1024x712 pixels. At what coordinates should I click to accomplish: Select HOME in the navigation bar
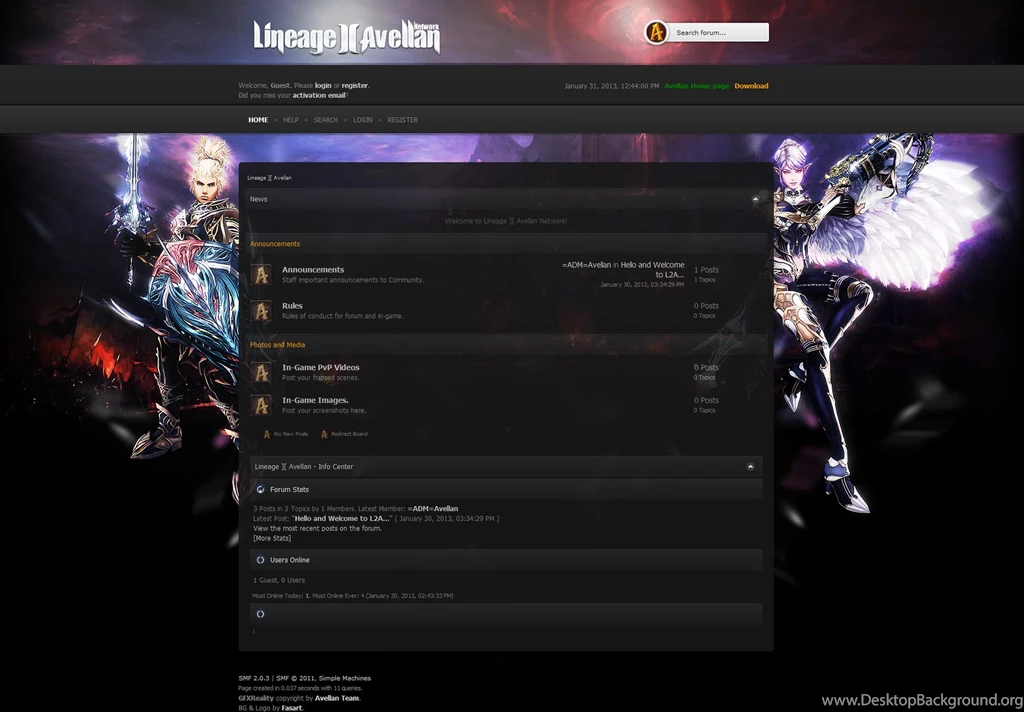click(258, 120)
